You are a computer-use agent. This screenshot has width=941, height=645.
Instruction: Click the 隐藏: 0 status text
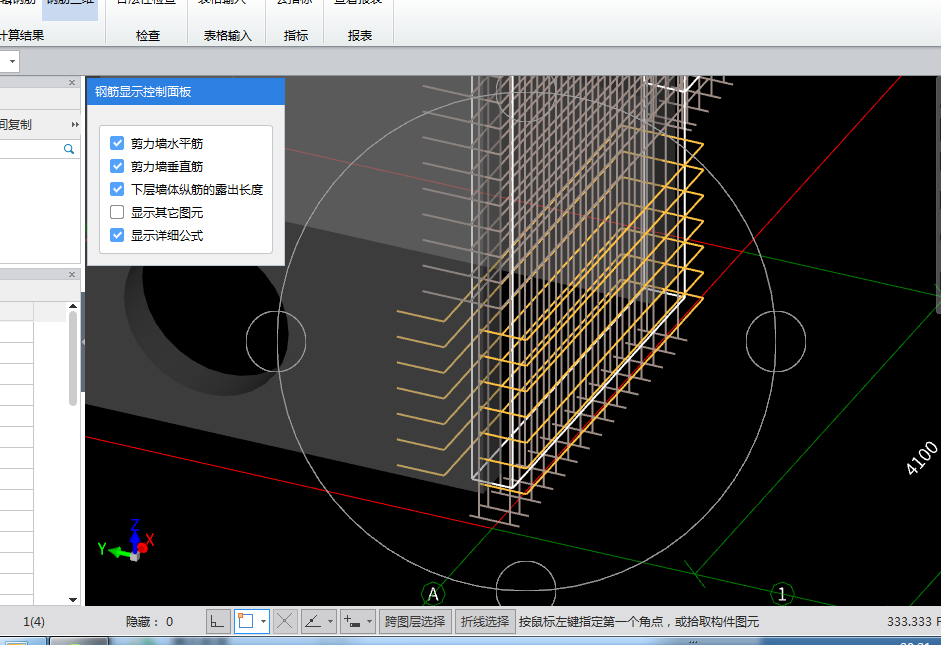[x=149, y=622]
